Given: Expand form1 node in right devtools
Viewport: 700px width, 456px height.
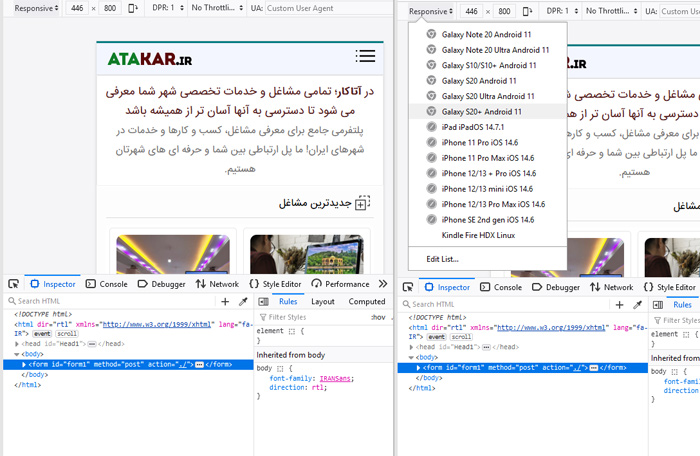Looking at the screenshot, I should 419,368.
